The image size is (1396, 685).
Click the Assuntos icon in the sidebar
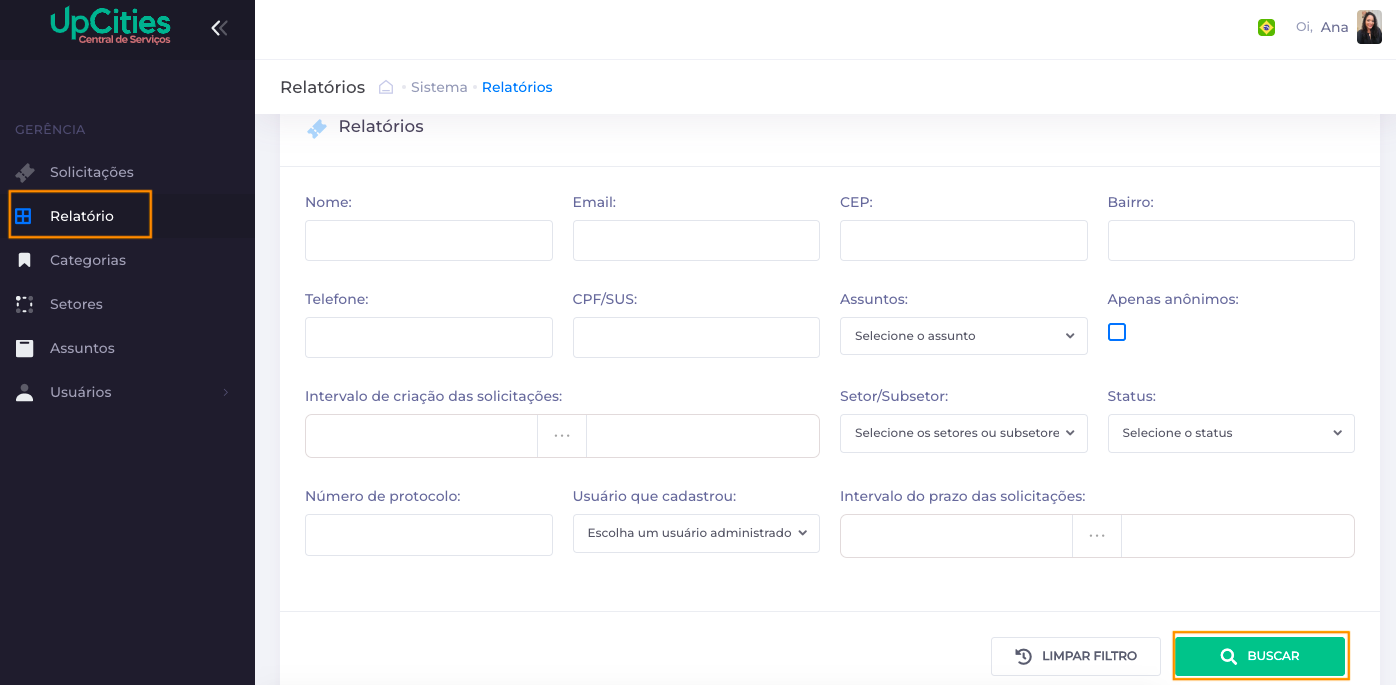pos(25,348)
